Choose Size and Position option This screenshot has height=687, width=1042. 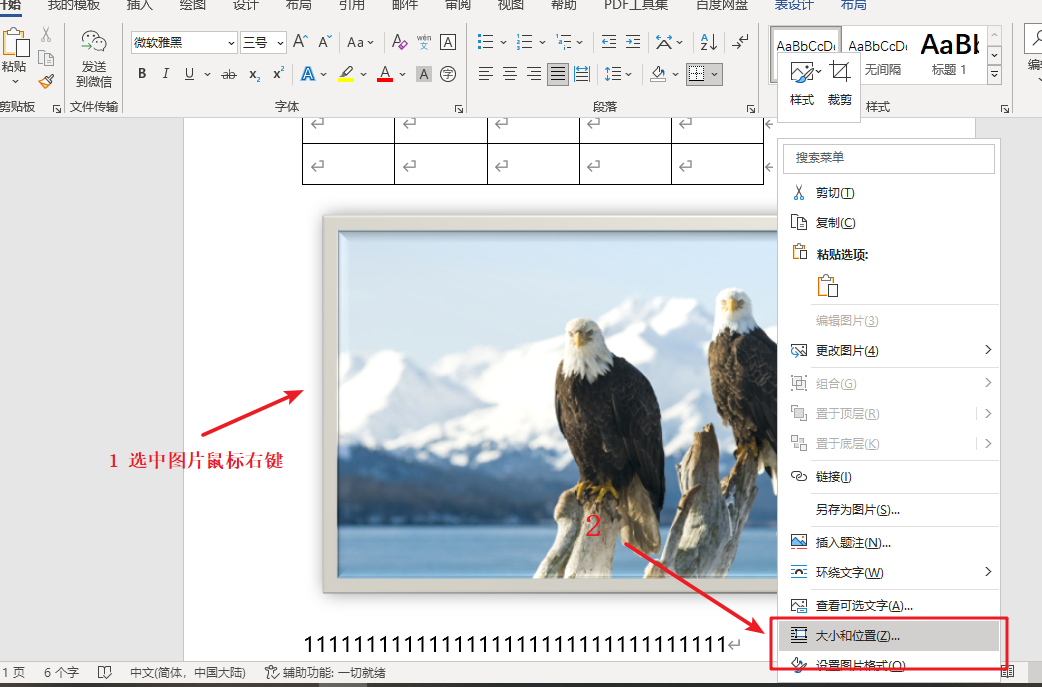pyautogui.click(x=889, y=636)
